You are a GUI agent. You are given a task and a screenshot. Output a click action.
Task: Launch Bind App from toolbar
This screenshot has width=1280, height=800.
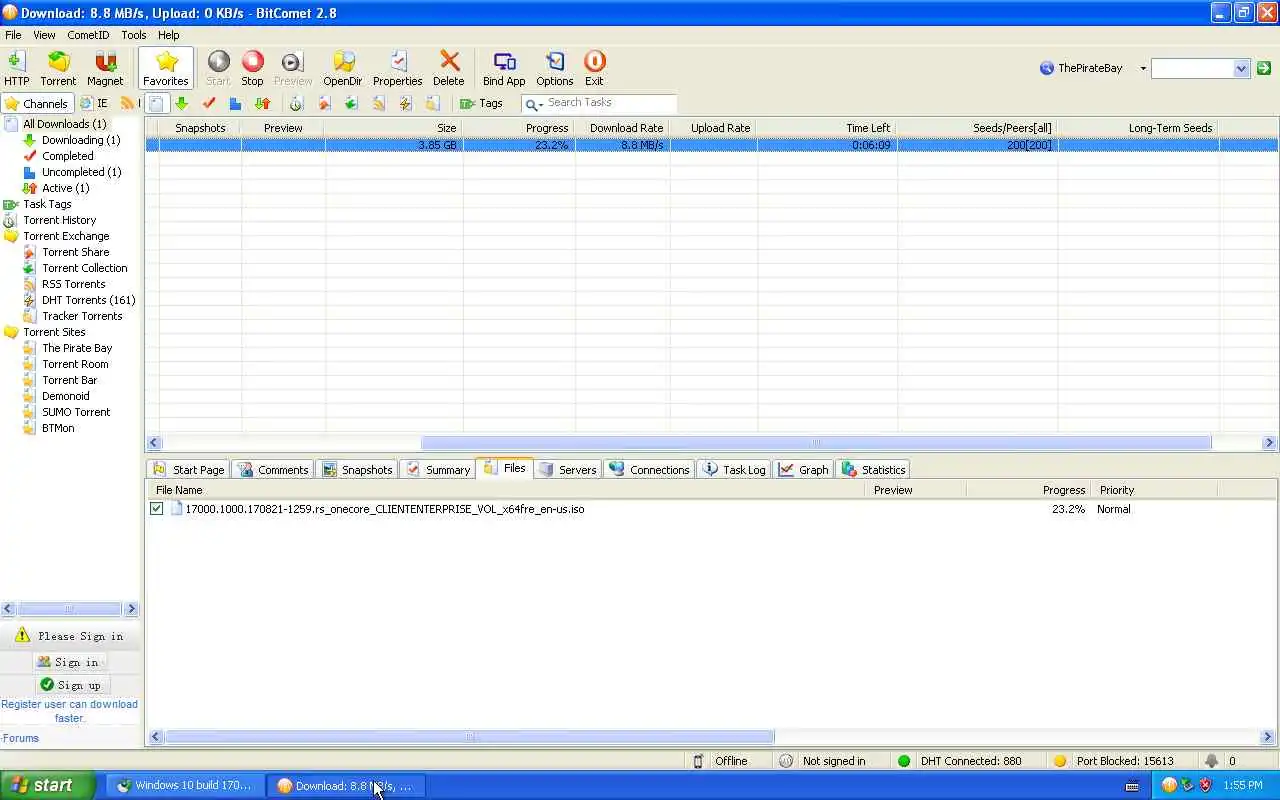[x=504, y=68]
